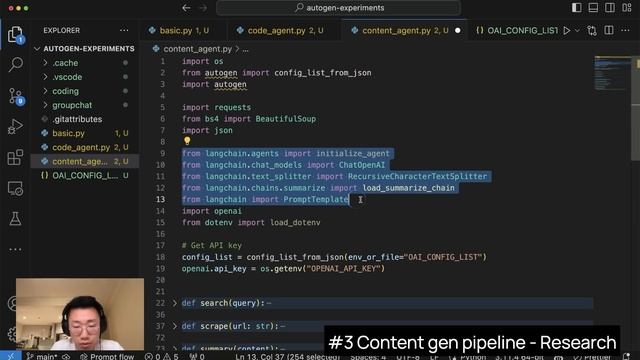This screenshot has width=640, height=360.
Task: Unfold def scrape function
Action: click(175, 326)
